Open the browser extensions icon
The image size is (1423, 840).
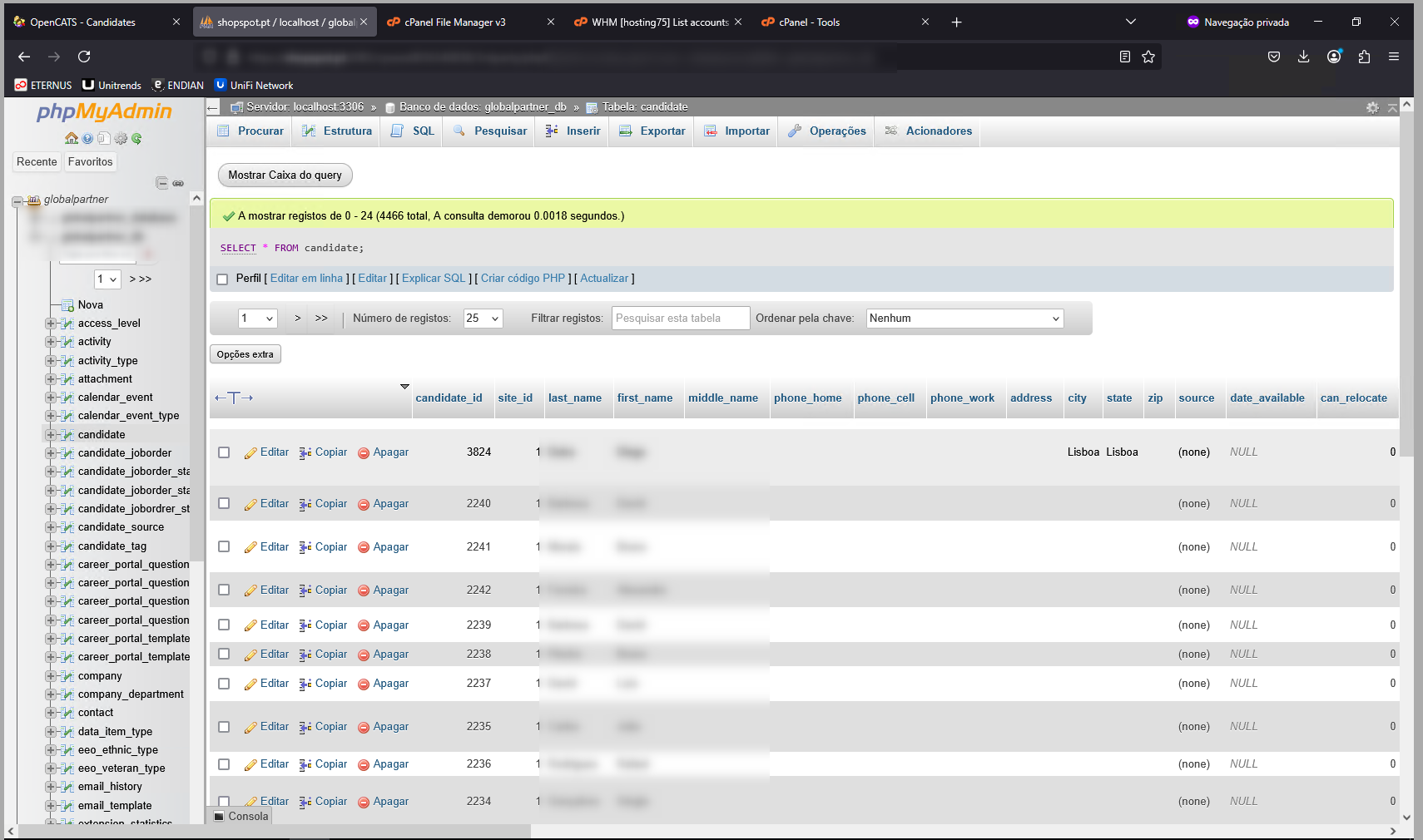tap(1364, 57)
